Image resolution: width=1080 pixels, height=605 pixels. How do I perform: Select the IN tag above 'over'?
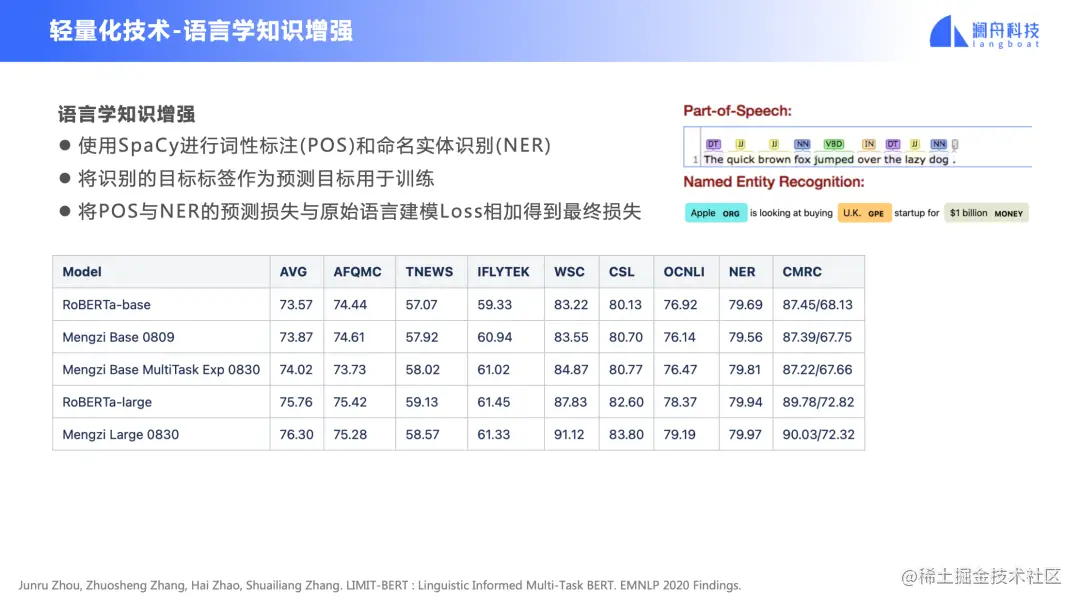869,144
